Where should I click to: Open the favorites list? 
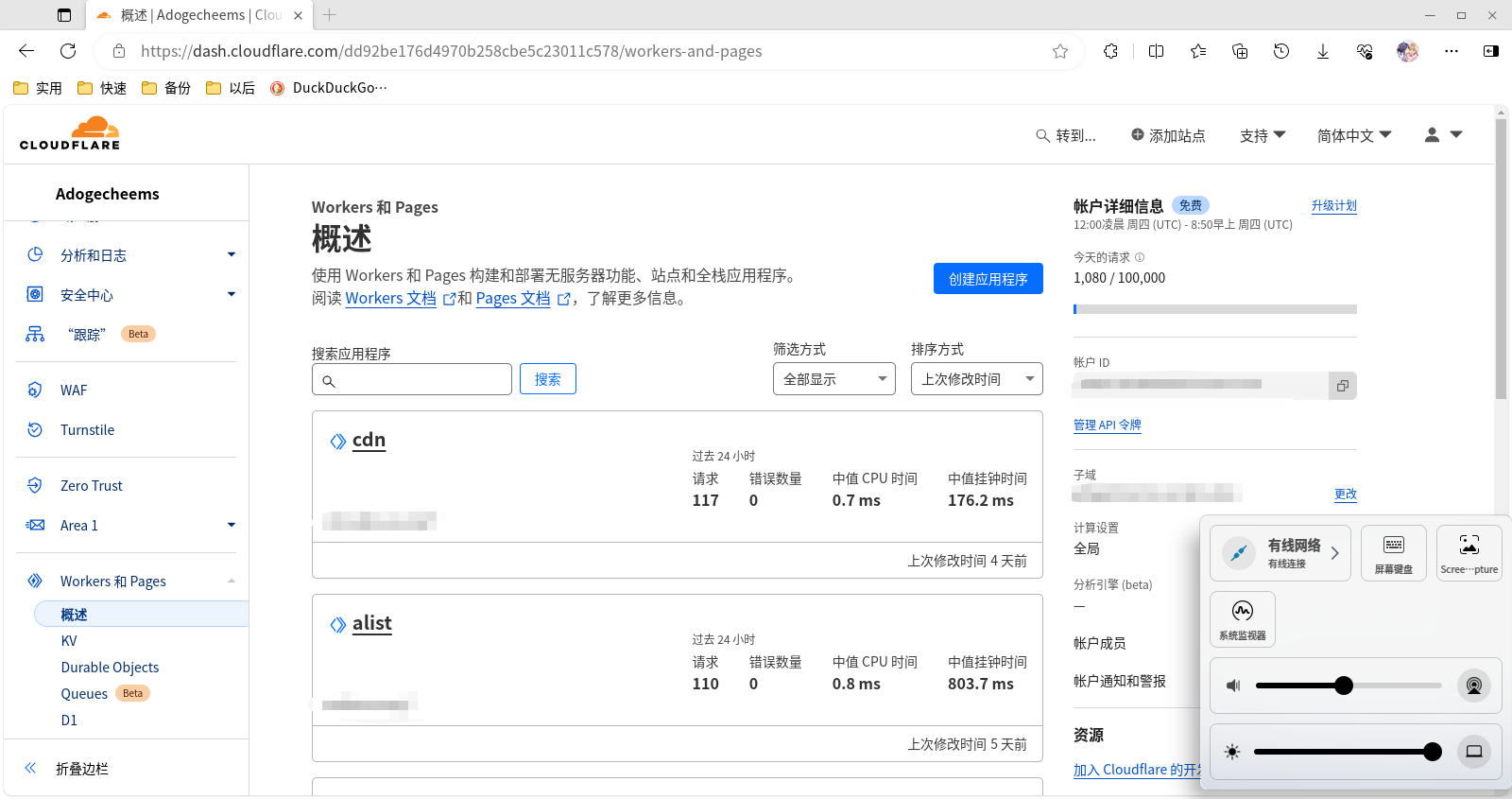coord(1198,51)
